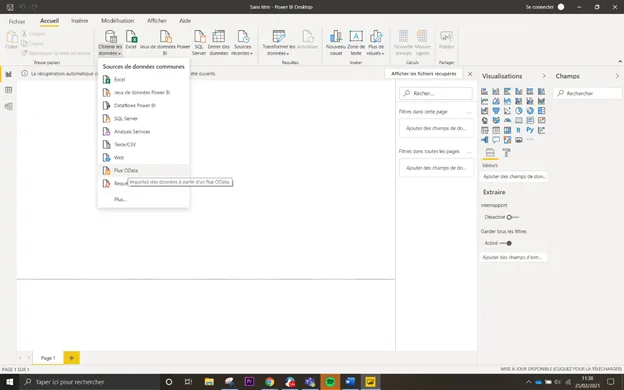Select the pie chart visual
This screenshot has height=390, width=624.
(x=519, y=111)
